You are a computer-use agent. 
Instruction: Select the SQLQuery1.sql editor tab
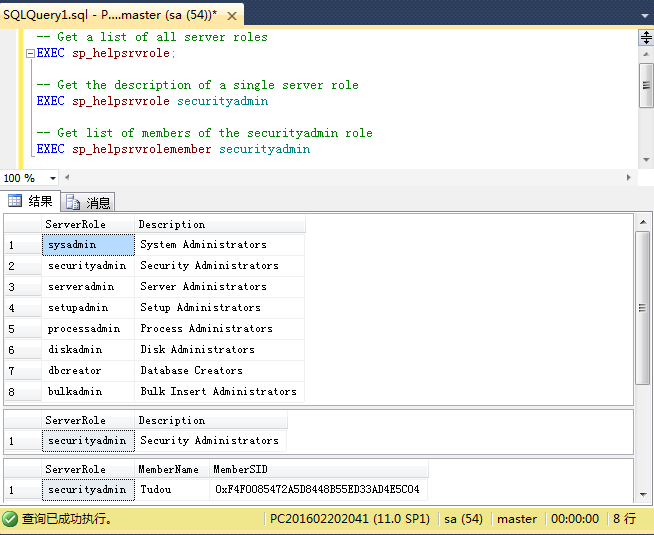click(110, 15)
